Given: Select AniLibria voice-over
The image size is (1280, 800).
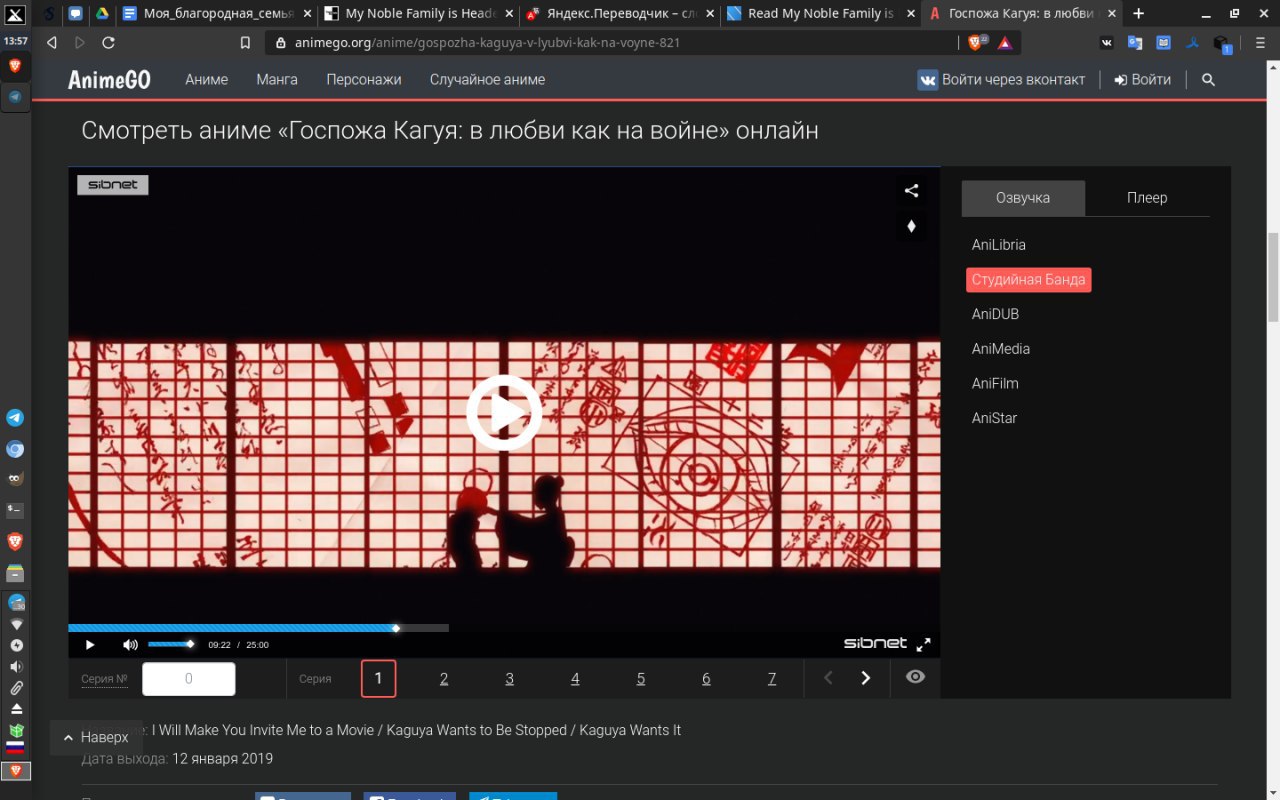Looking at the screenshot, I should (x=999, y=245).
